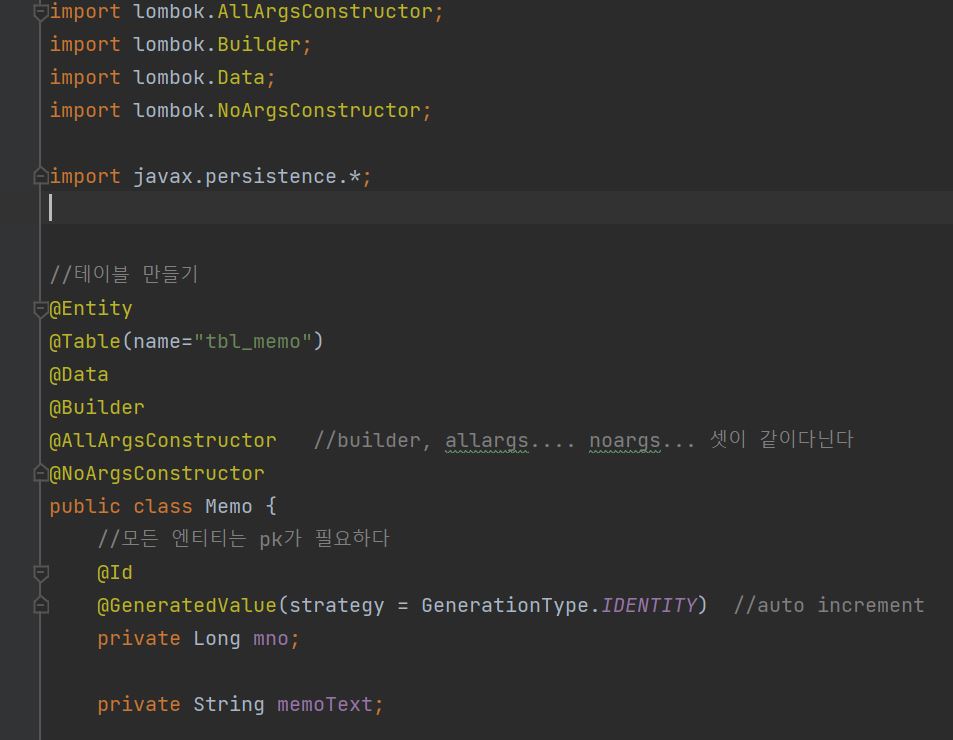953x740 pixels.
Task: Click the comment '//모든 엔티티는 pk가 필요하다'
Action: pos(243,538)
